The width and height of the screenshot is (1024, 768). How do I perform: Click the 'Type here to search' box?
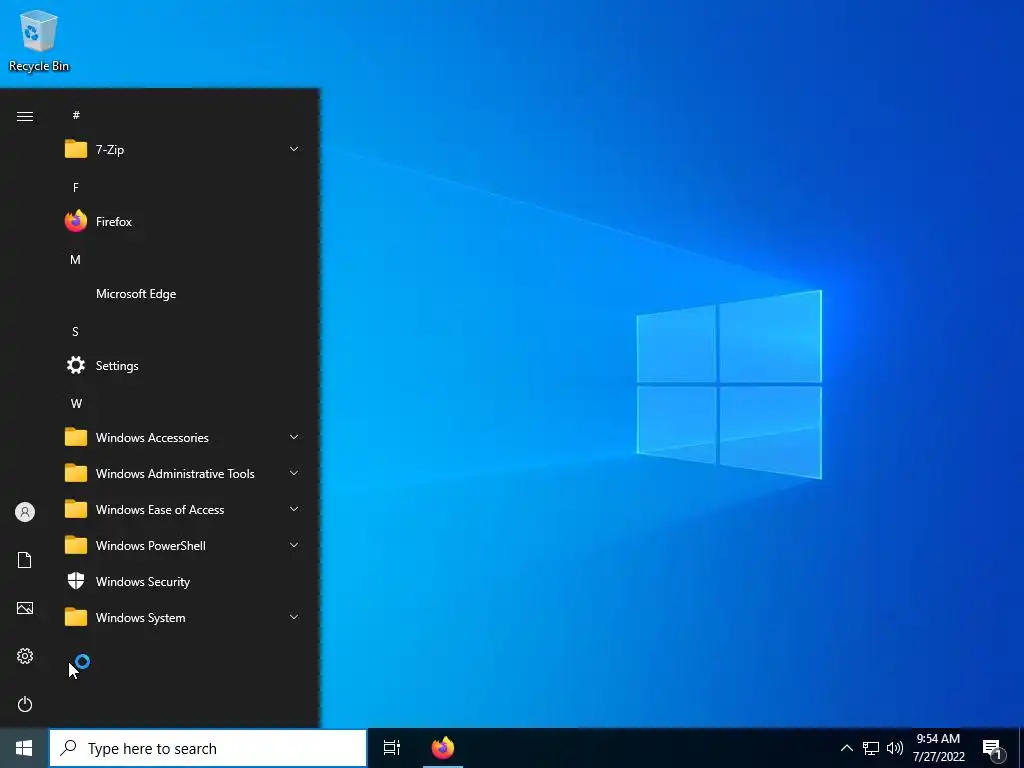point(208,748)
